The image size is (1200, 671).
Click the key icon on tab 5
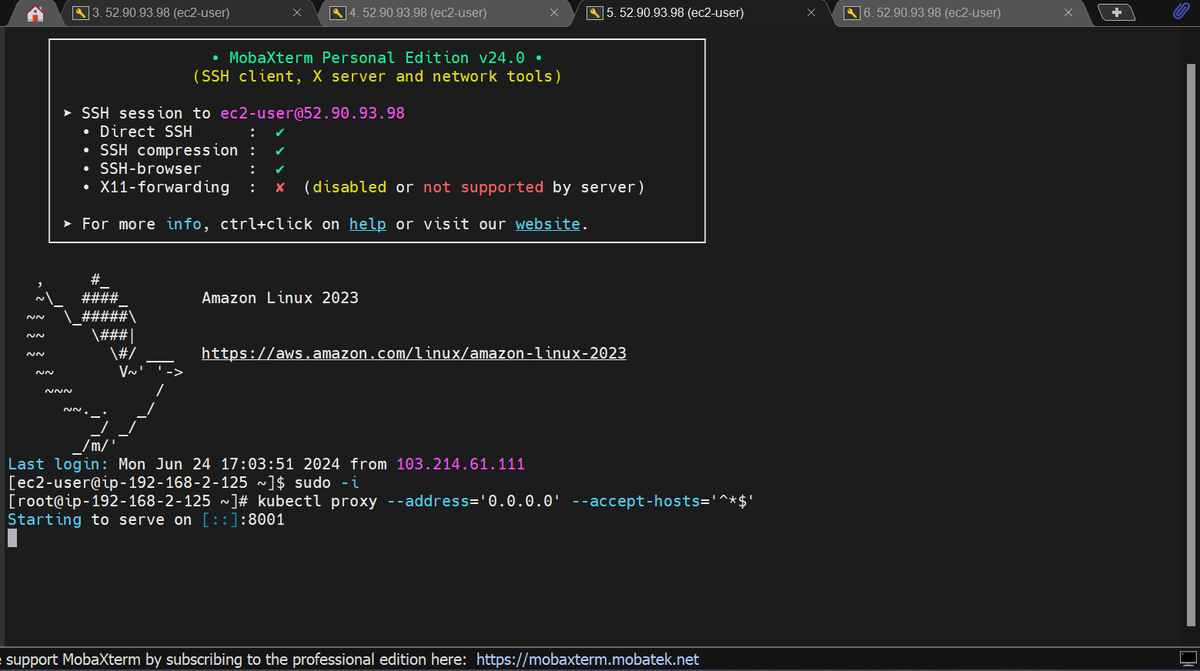pyautogui.click(x=595, y=13)
